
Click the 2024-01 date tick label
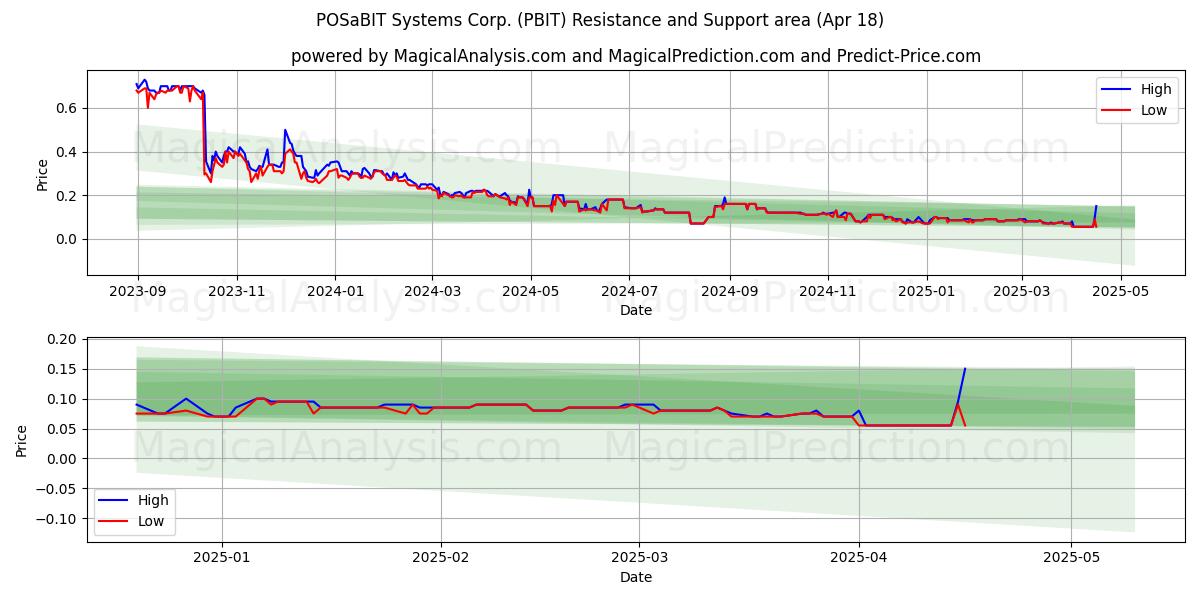[x=334, y=290]
